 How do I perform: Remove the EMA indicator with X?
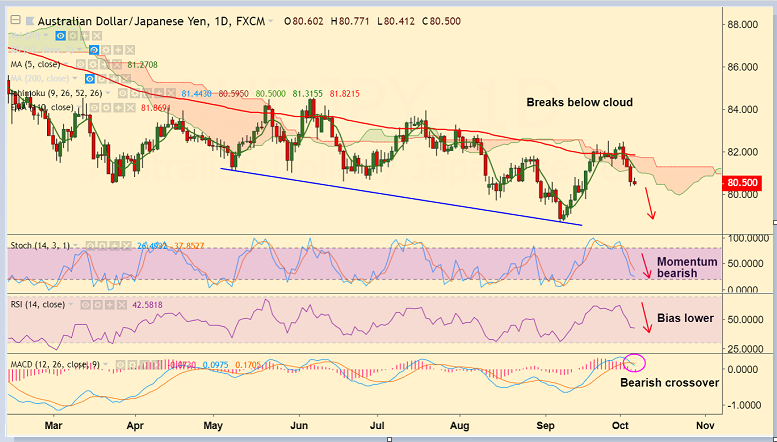[130, 108]
